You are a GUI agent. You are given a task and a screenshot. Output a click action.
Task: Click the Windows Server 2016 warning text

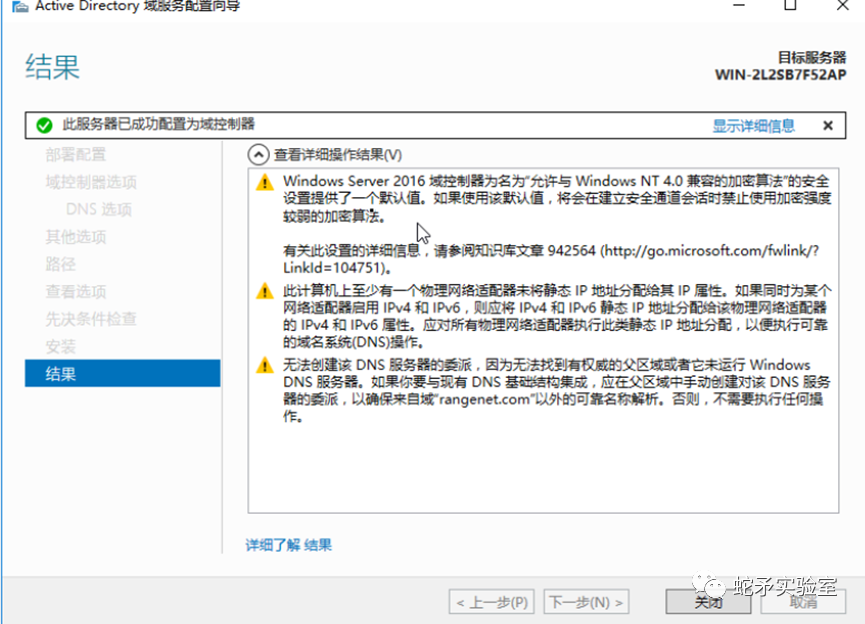point(557,199)
